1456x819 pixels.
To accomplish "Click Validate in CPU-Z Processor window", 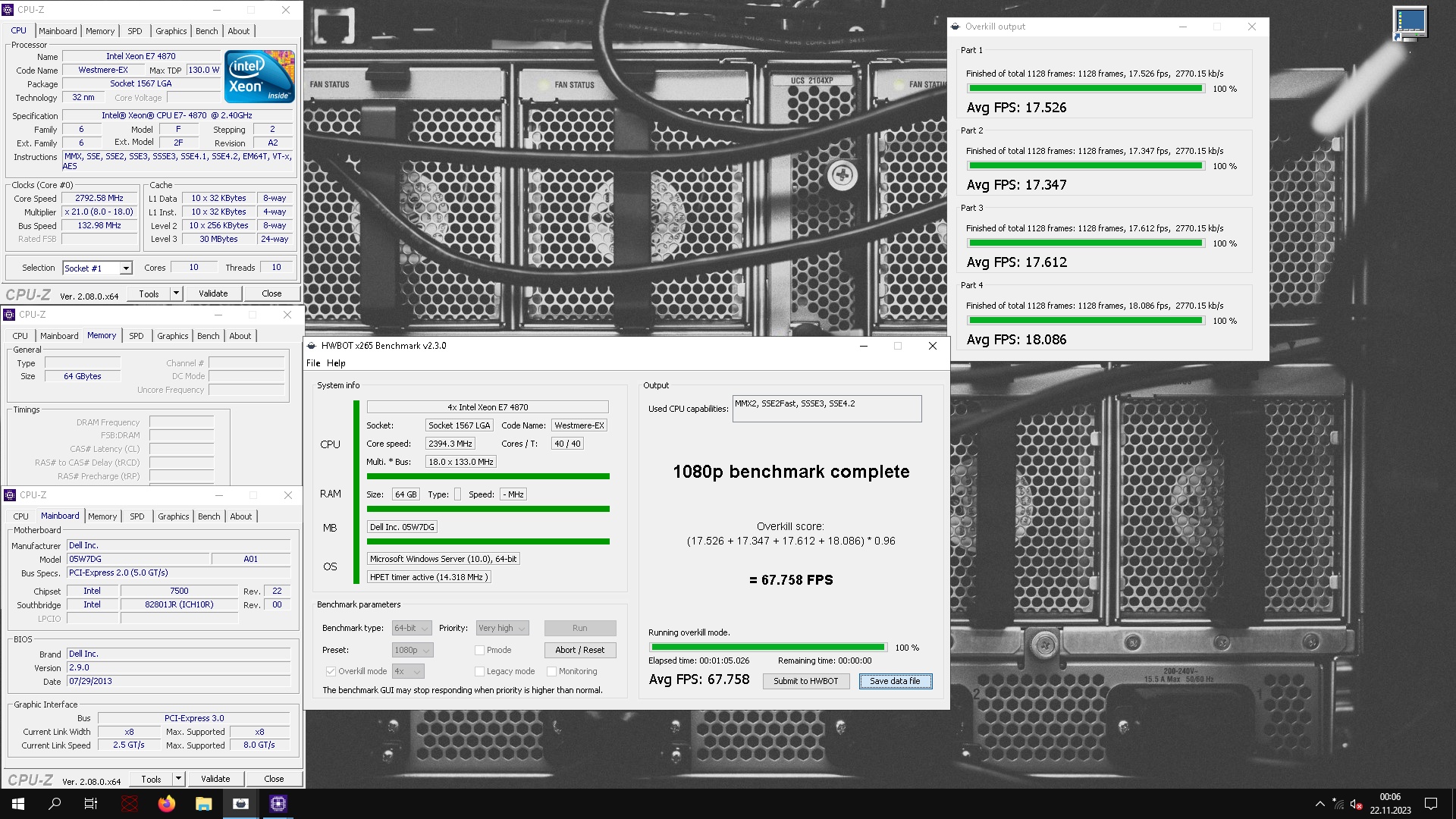I will (x=213, y=293).
